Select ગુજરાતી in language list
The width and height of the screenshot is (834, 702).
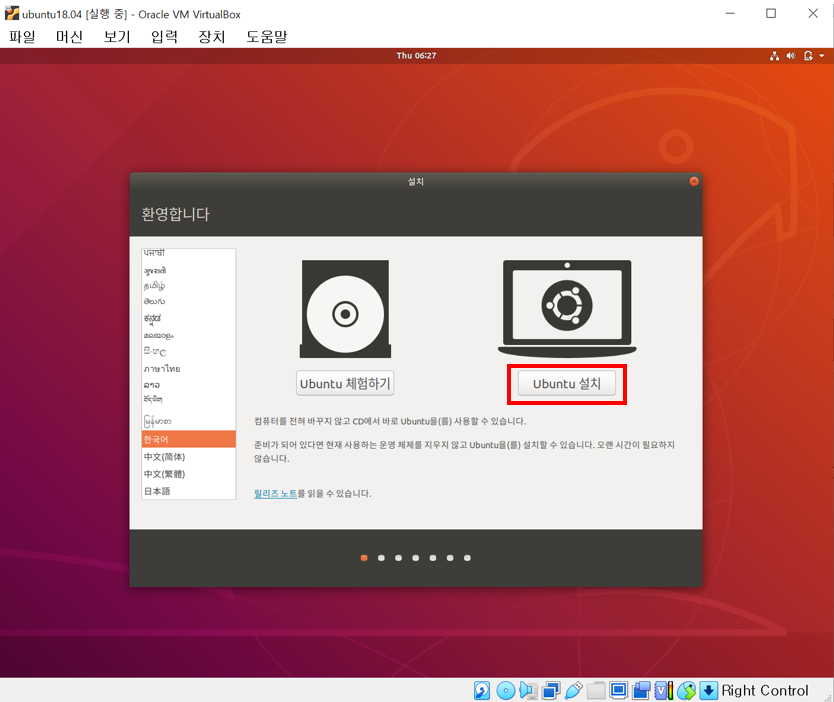pyautogui.click(x=189, y=270)
